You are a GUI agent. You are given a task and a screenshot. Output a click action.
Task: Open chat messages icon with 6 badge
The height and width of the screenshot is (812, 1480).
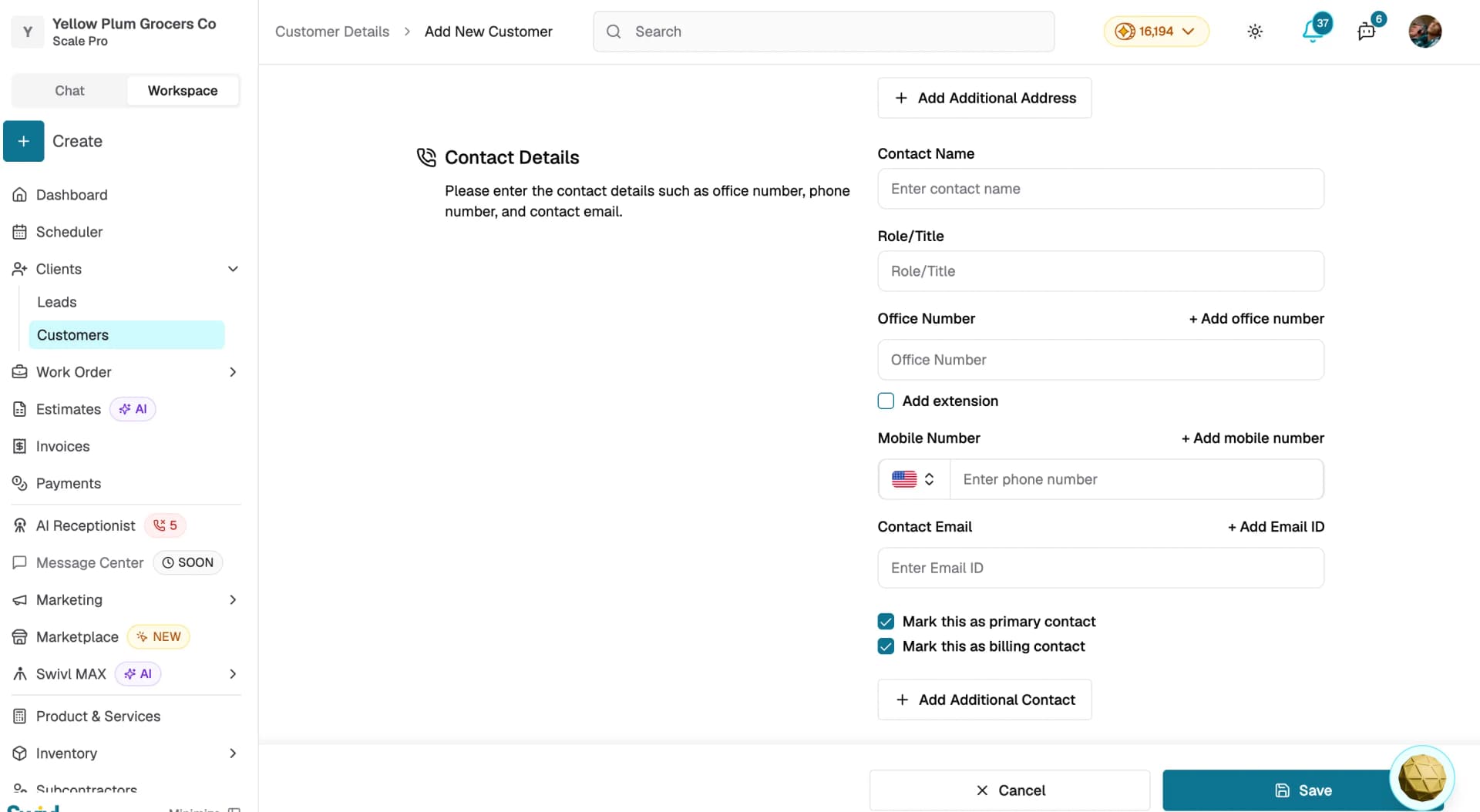point(1367,32)
